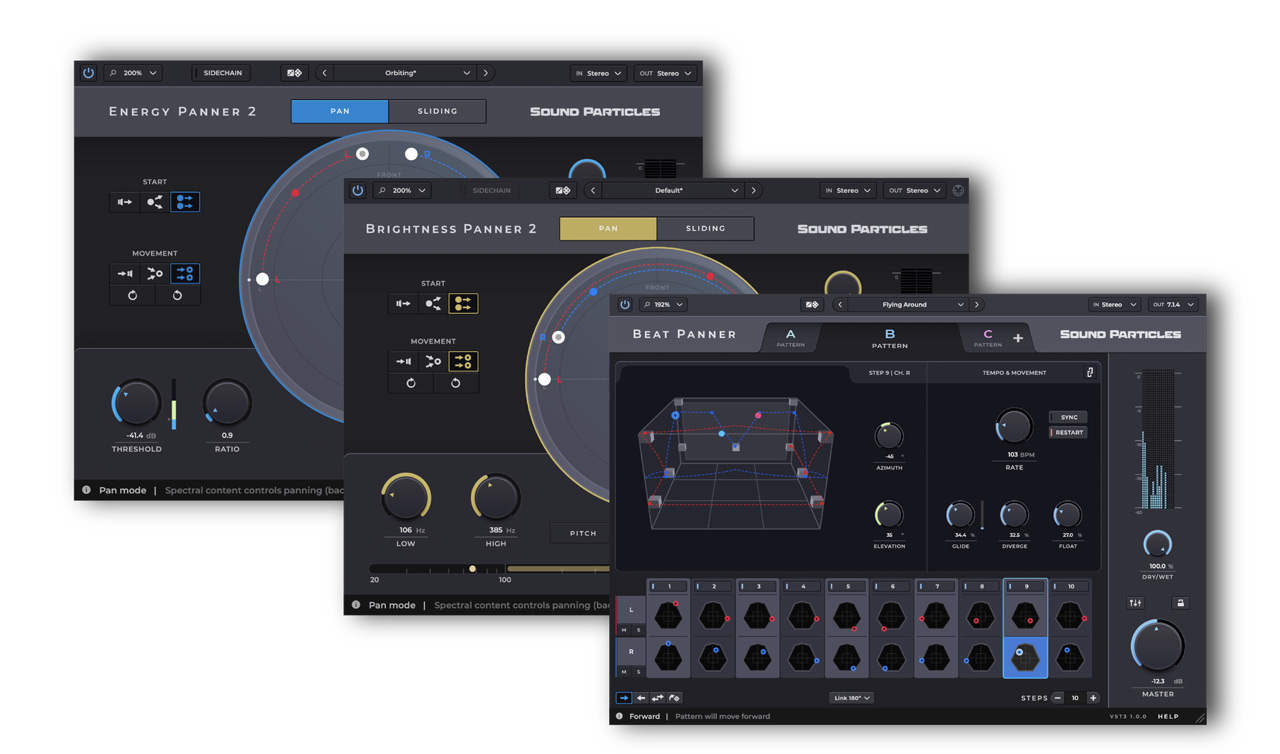Select middle Start mode icon in Energy Panner
Image resolution: width=1280 pixels, height=754 pixels.
click(154, 202)
